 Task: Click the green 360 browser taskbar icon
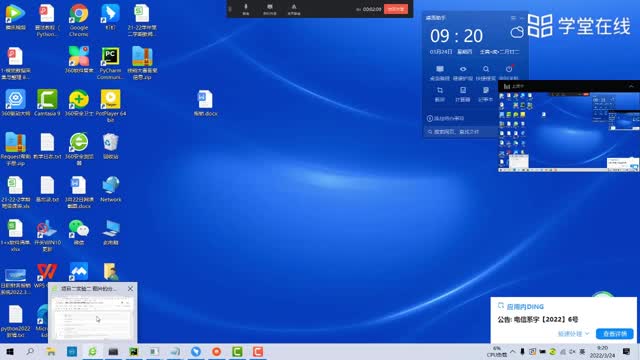[93, 351]
